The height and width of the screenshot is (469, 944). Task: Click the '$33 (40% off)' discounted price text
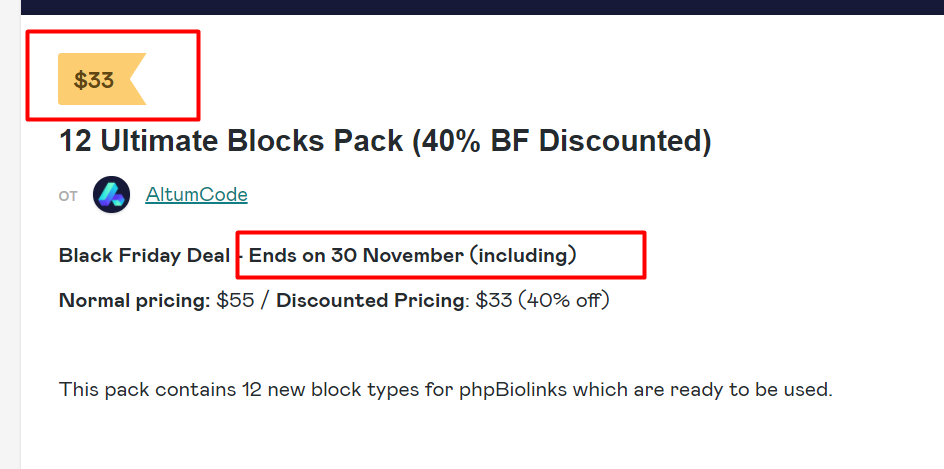tap(542, 300)
